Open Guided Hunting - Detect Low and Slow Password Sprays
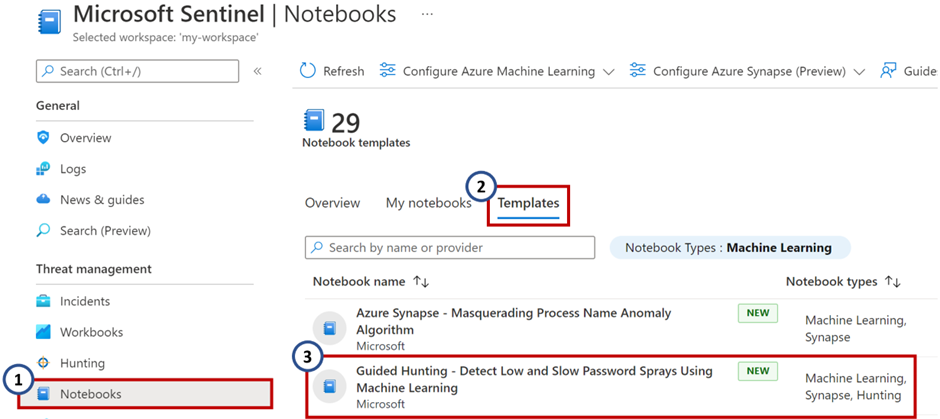The image size is (940, 419). pyautogui.click(x=534, y=379)
